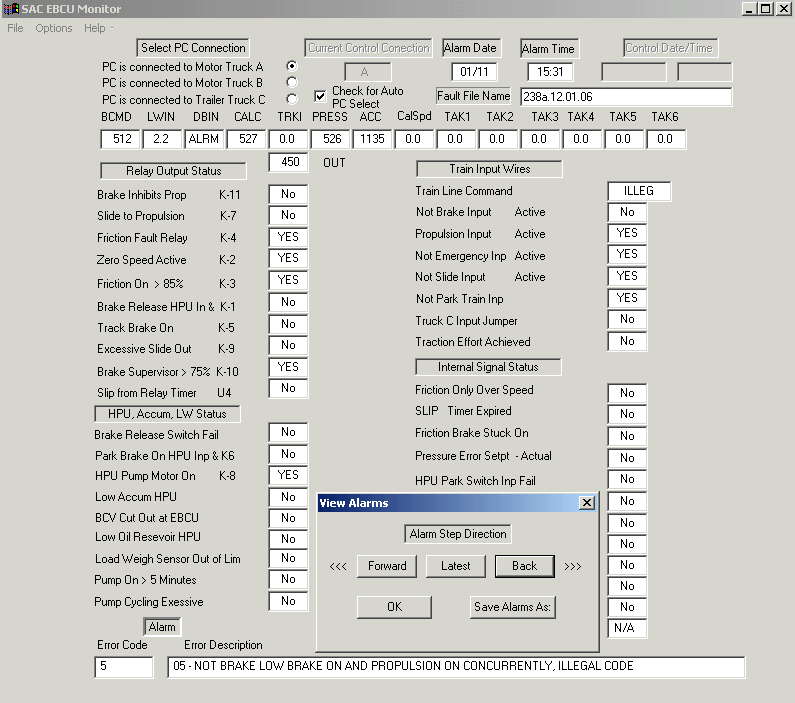Click the Error Description text box
Viewport: 795px width, 703px height.
click(455, 667)
